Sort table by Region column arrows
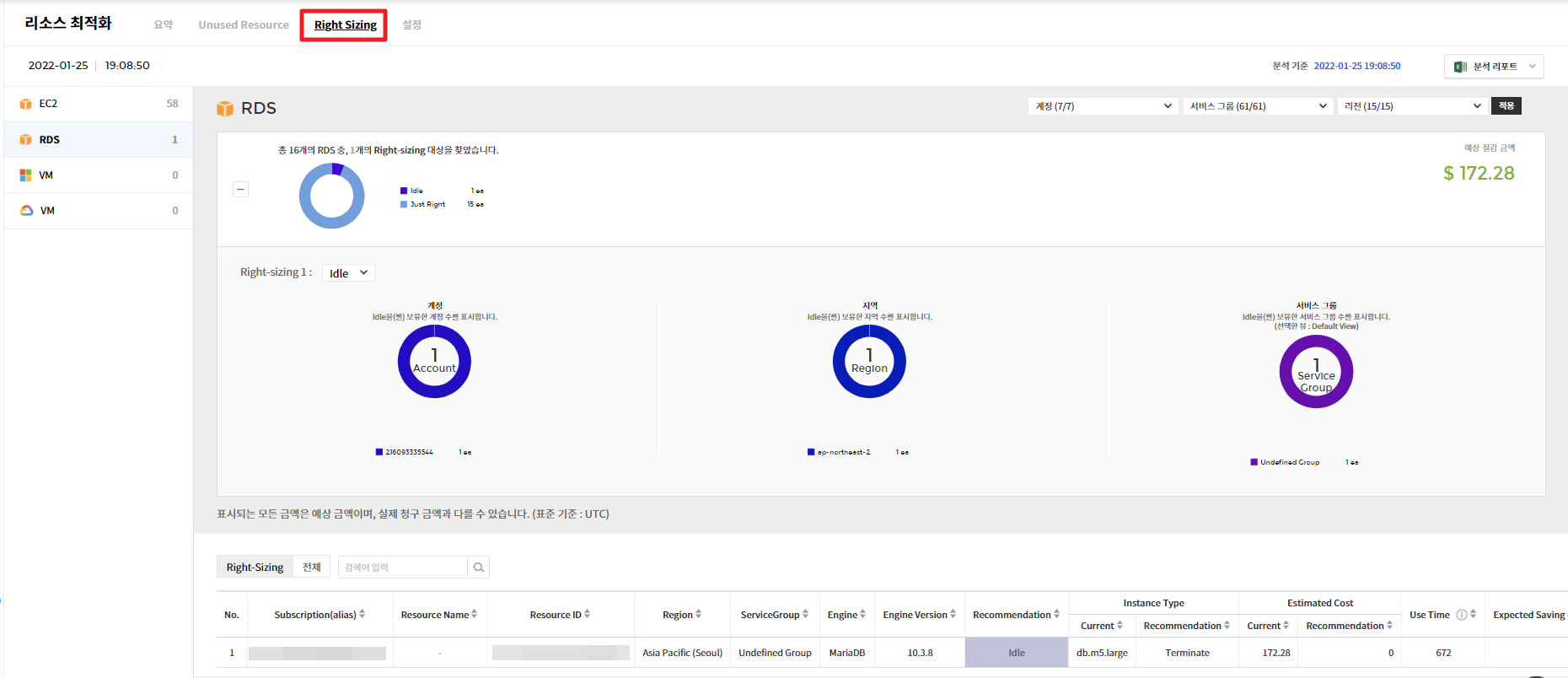The image size is (1568, 678). pyautogui.click(x=698, y=615)
